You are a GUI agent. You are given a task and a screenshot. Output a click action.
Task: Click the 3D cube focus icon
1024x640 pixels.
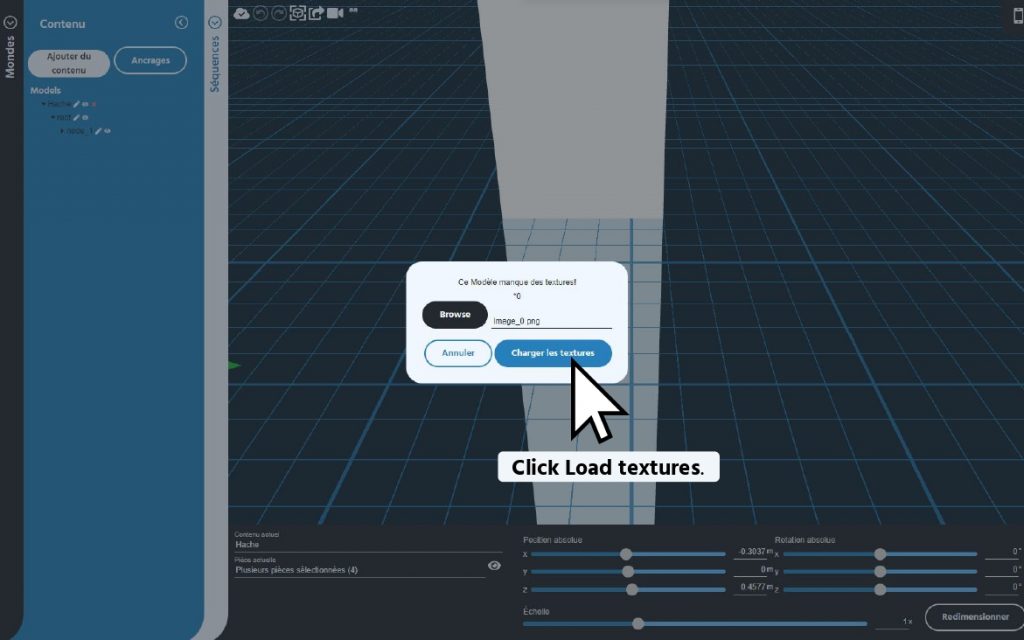(298, 13)
